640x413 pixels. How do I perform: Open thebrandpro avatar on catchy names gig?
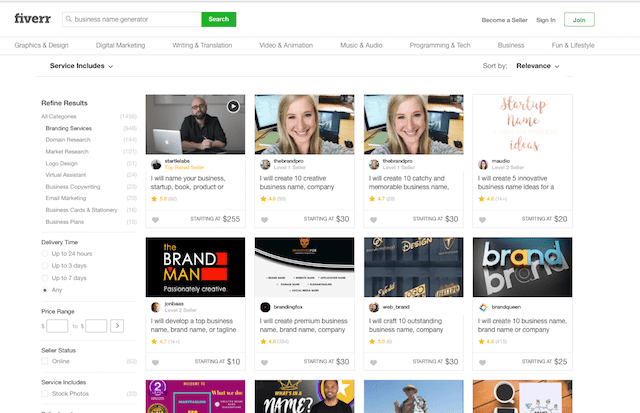[x=374, y=164]
